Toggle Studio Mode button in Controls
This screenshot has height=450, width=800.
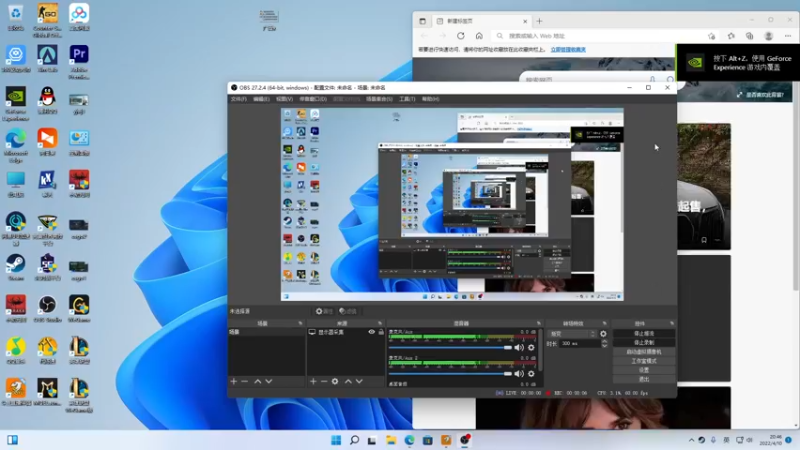pos(644,361)
